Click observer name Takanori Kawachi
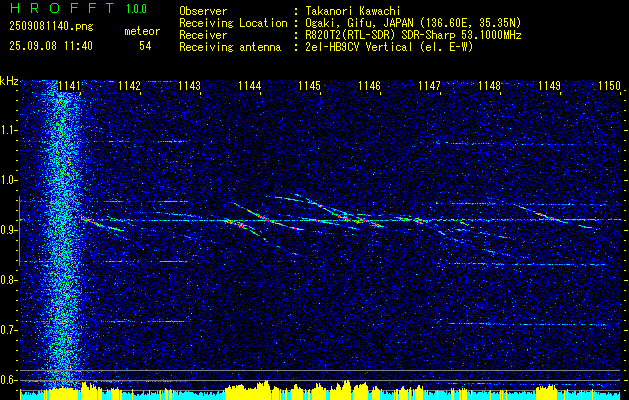 [352, 11]
